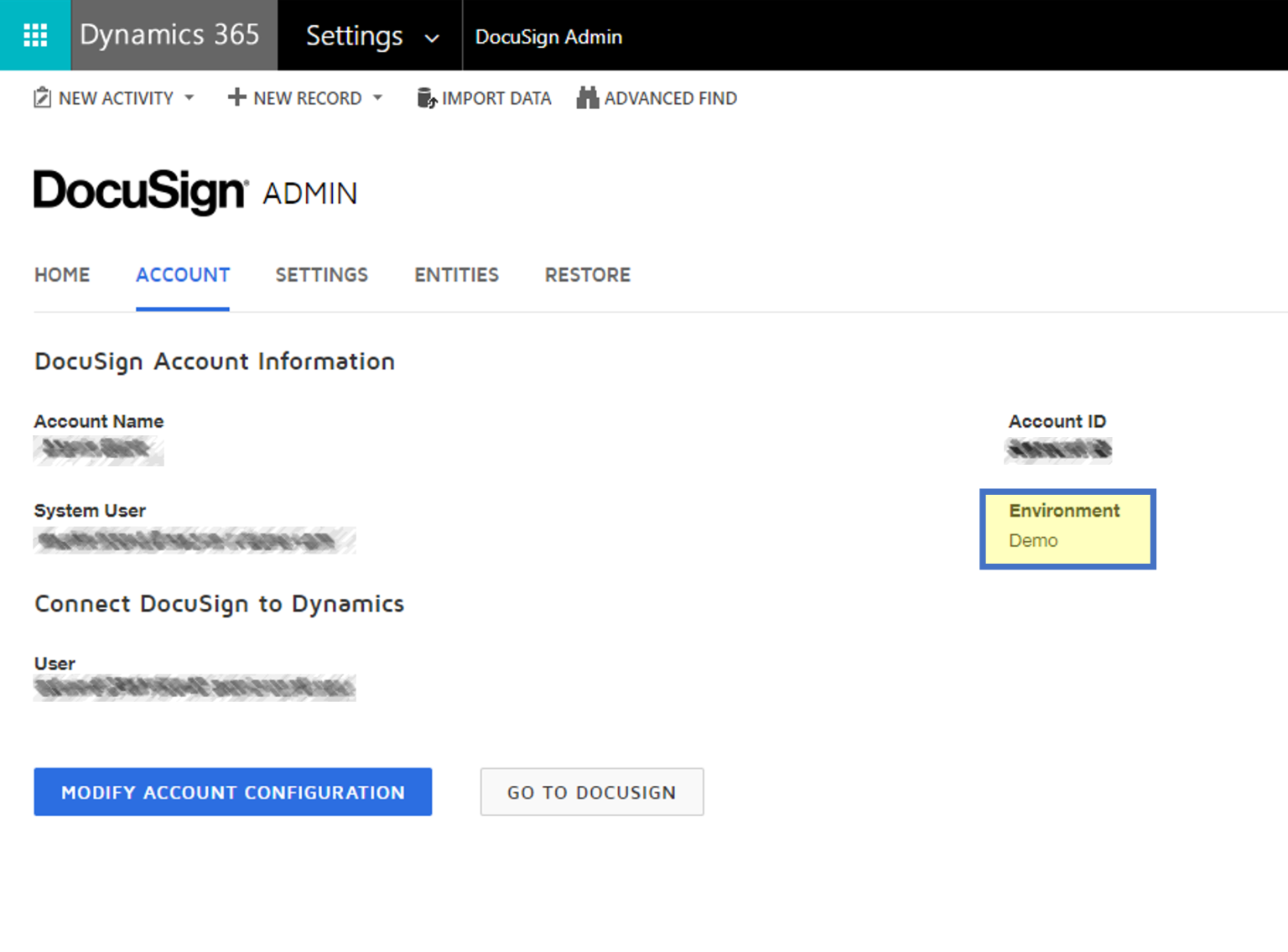Open the New Activity dropdown arrow
This screenshot has height=952, width=1288.
(190, 98)
